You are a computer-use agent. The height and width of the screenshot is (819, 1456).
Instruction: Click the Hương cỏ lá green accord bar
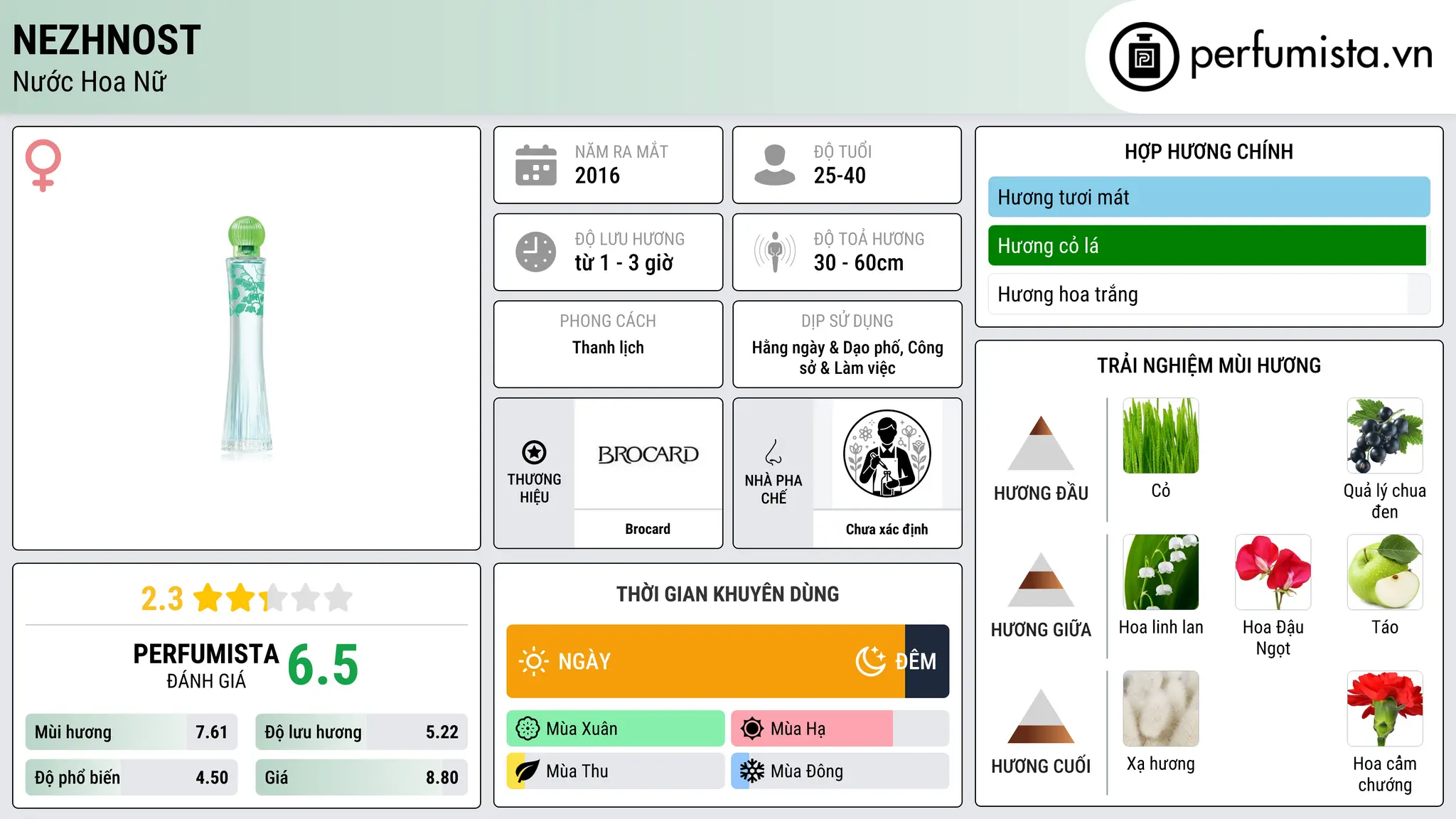pos(1207,245)
